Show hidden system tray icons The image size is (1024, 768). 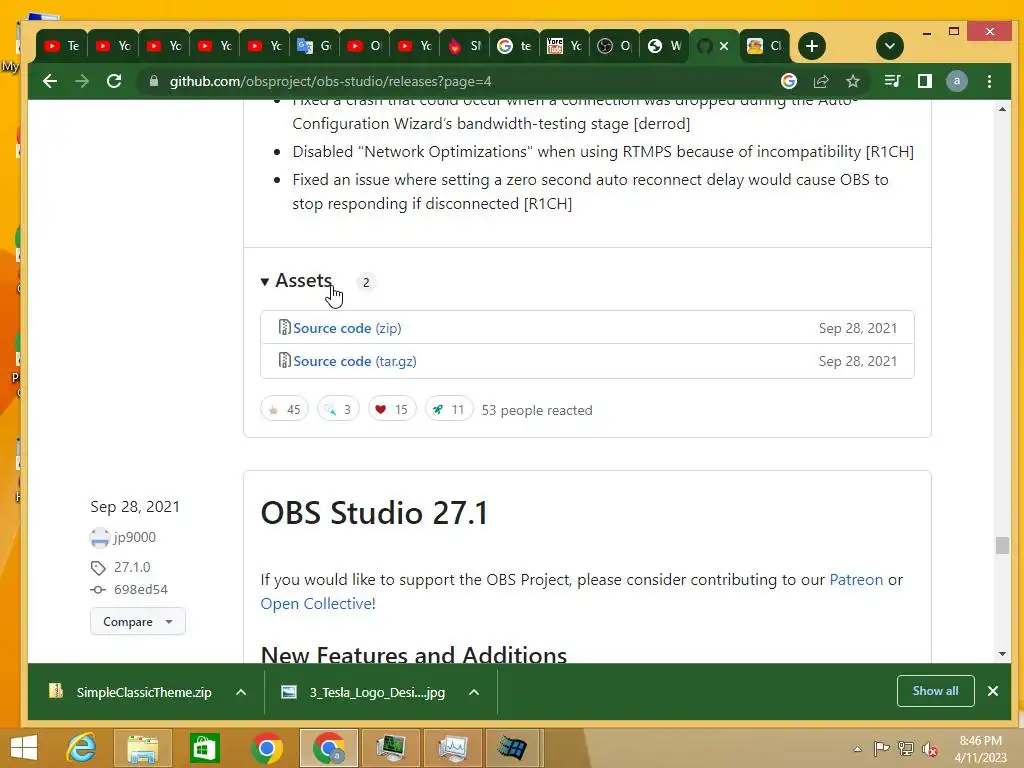pyautogui.click(x=857, y=748)
